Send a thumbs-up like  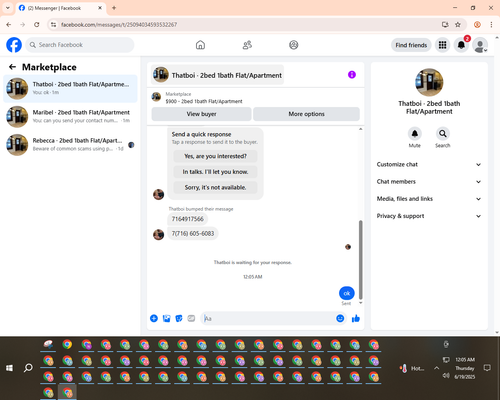point(356,318)
